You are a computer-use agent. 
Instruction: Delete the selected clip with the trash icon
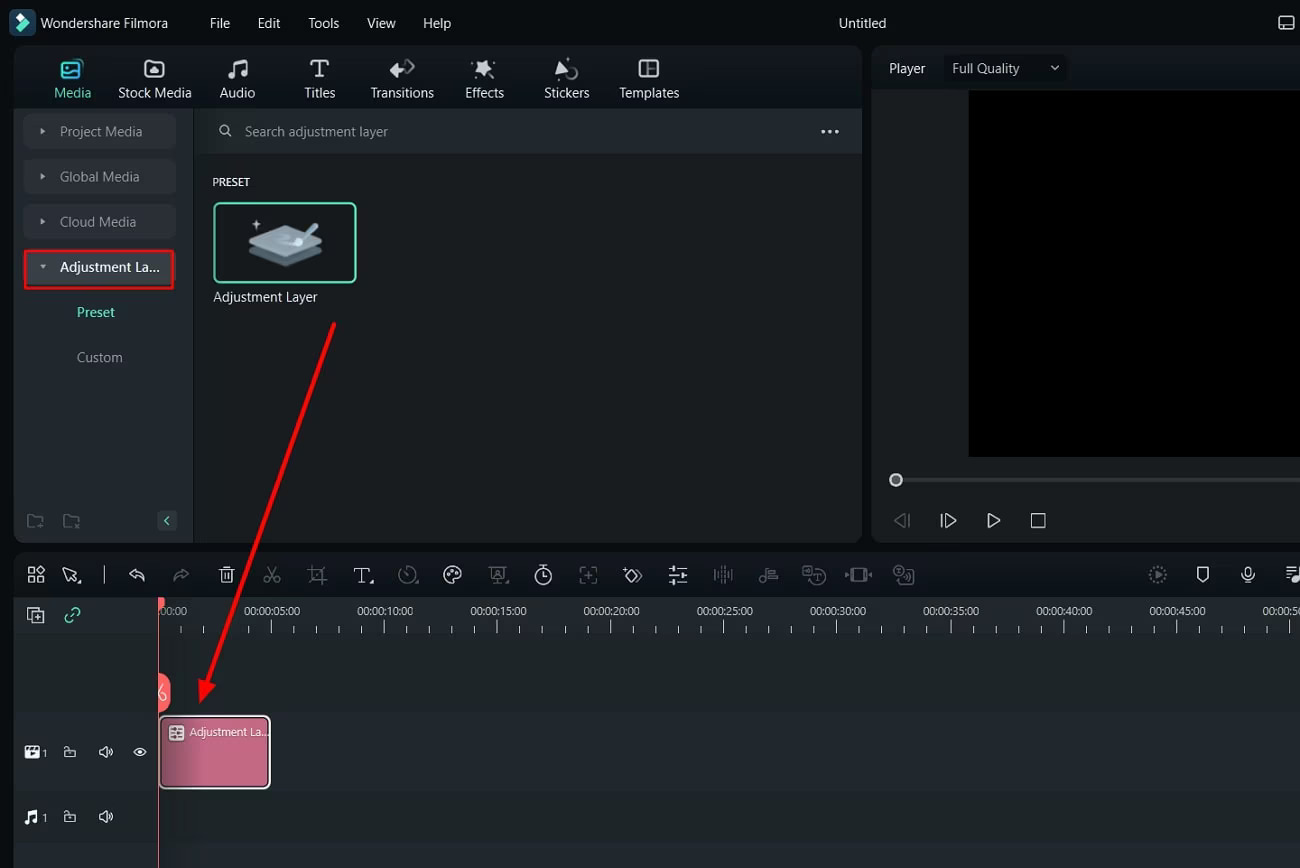(x=227, y=574)
